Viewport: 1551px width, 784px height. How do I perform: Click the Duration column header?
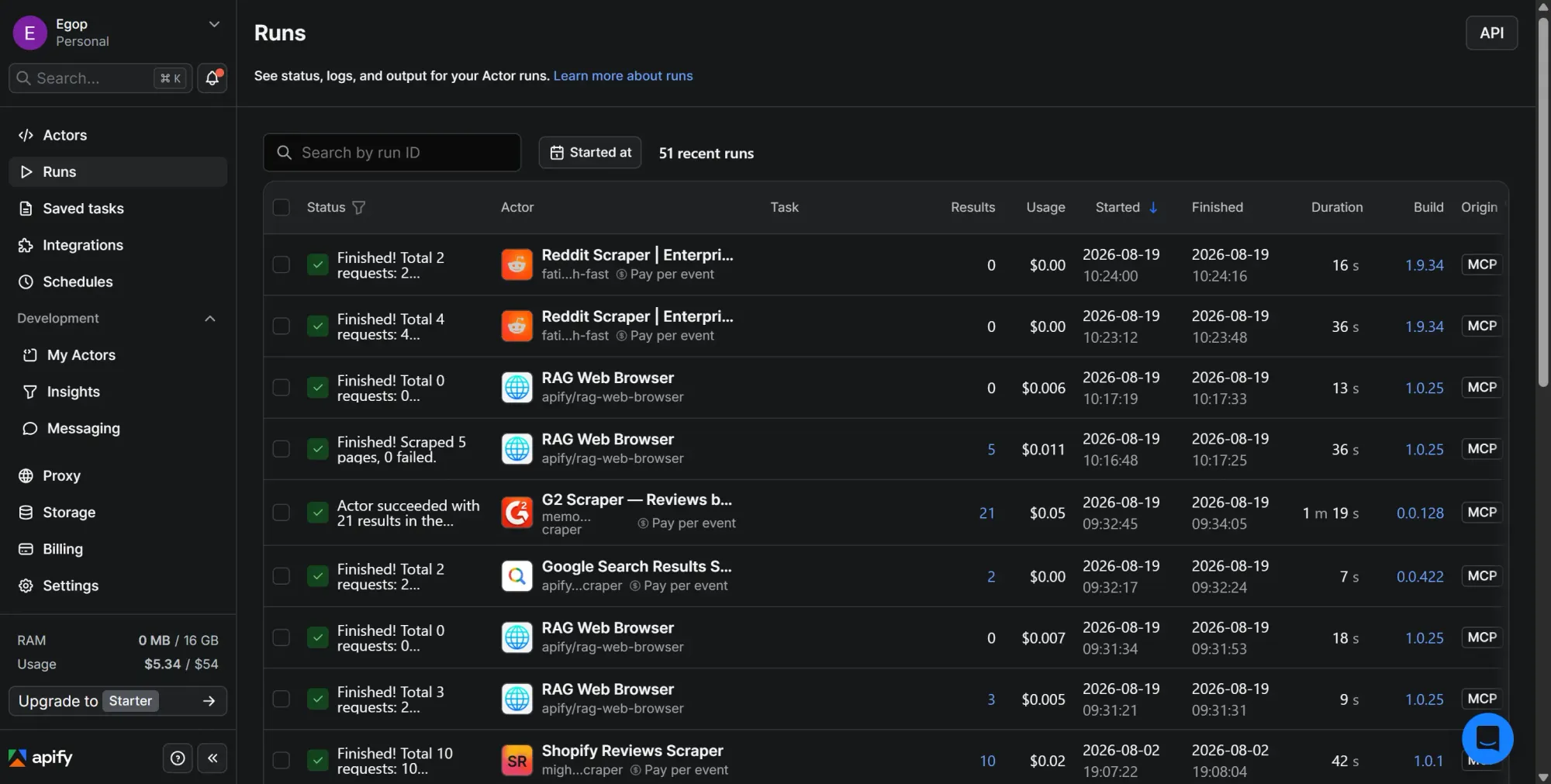[1336, 207]
